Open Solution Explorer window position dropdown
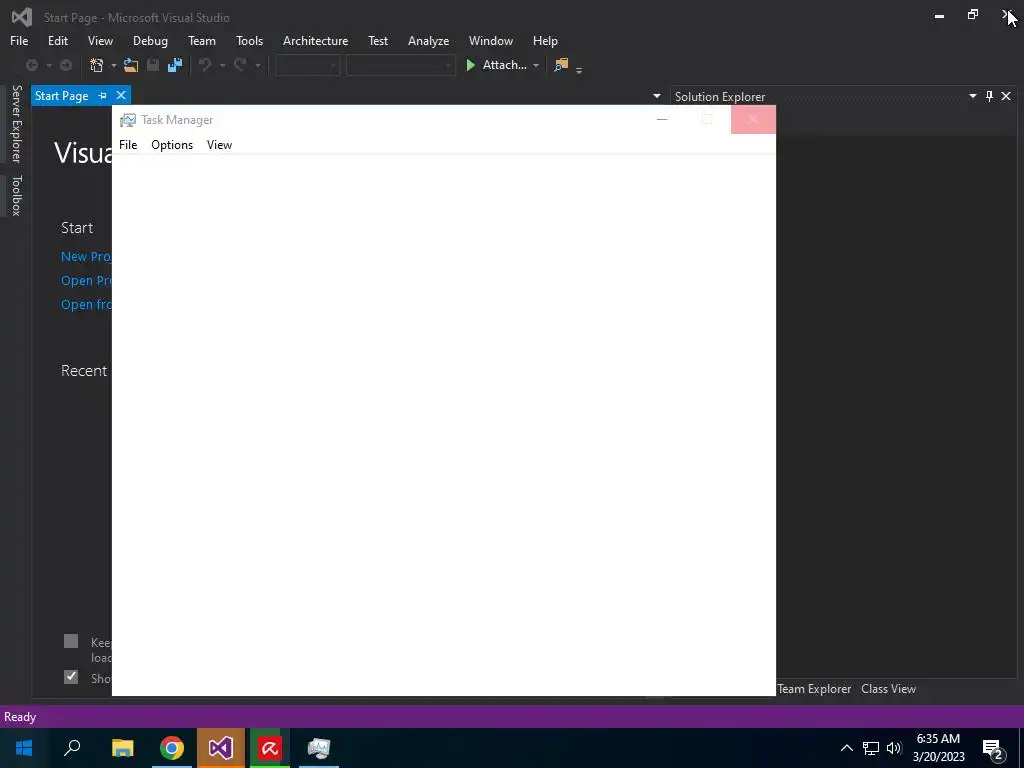1024x768 pixels. coord(972,96)
